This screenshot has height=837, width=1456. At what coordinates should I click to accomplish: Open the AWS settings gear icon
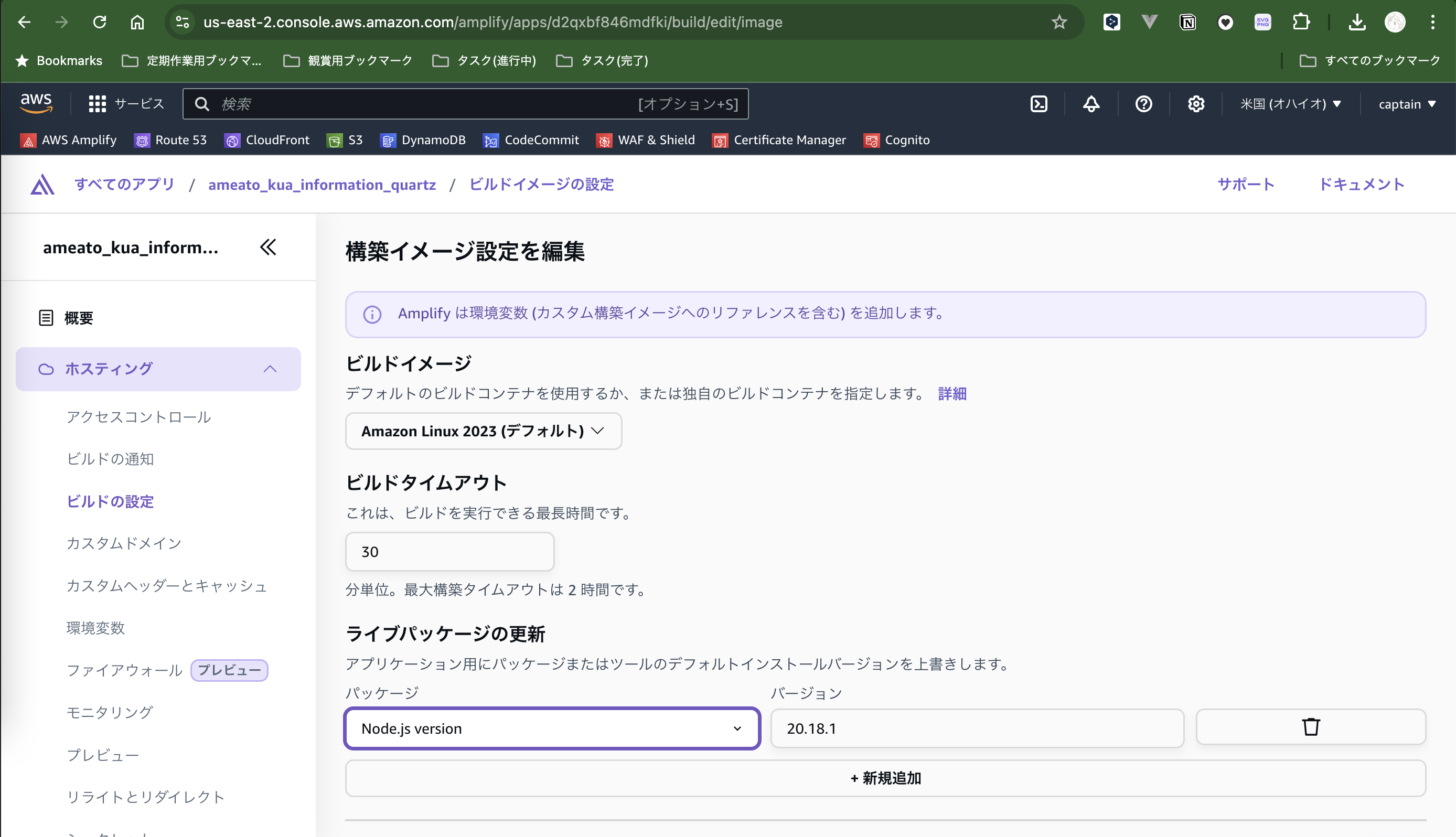[1196, 104]
